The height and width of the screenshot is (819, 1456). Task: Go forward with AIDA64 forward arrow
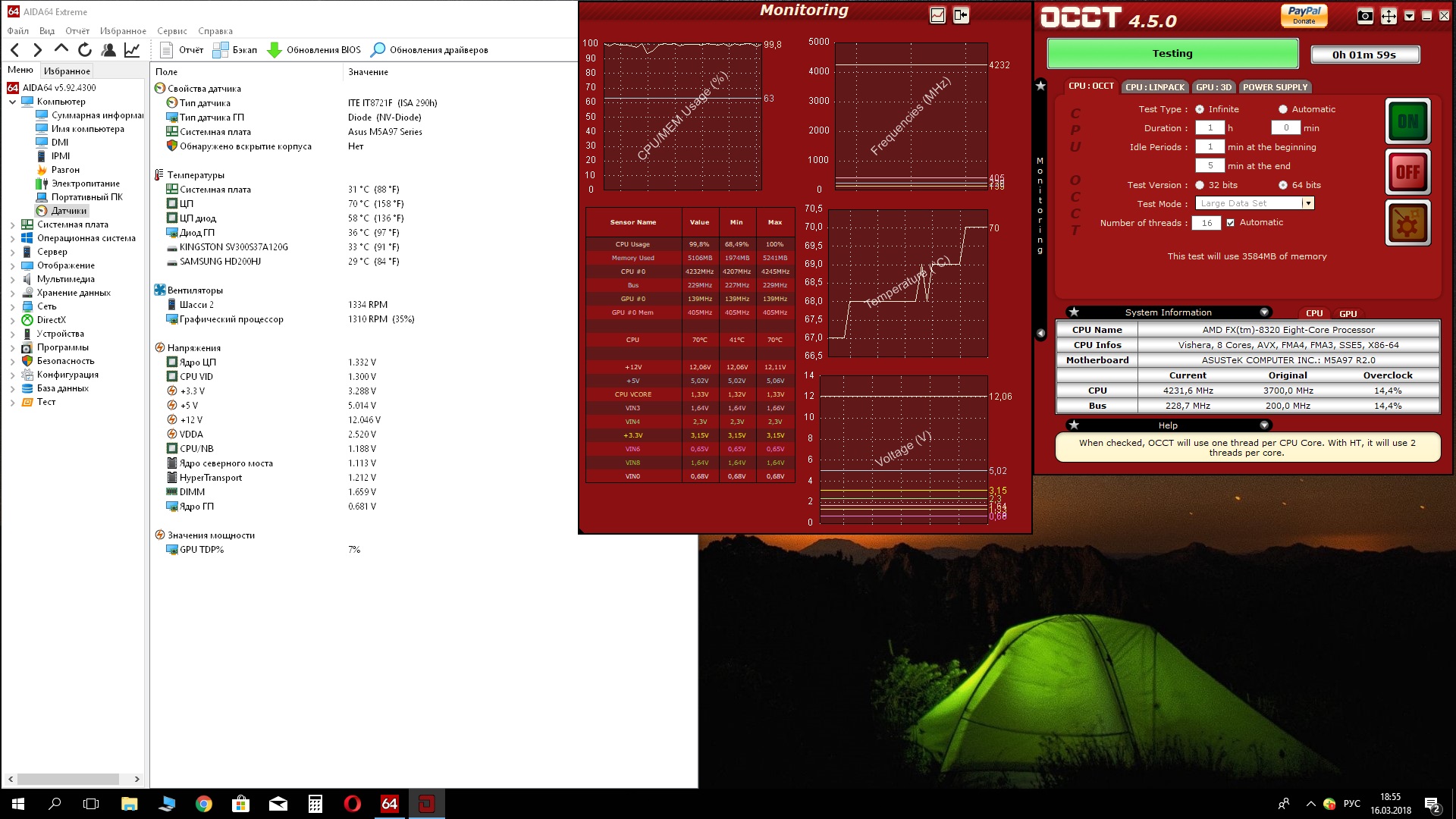click(x=38, y=50)
